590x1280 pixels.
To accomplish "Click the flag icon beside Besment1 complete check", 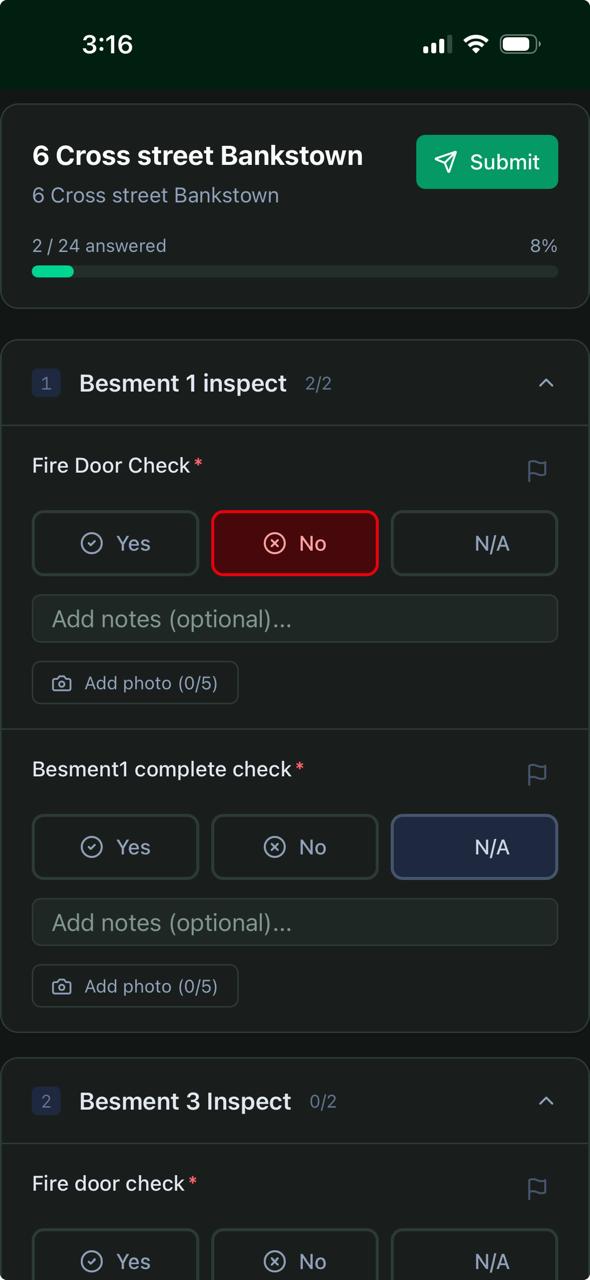I will 537,774.
